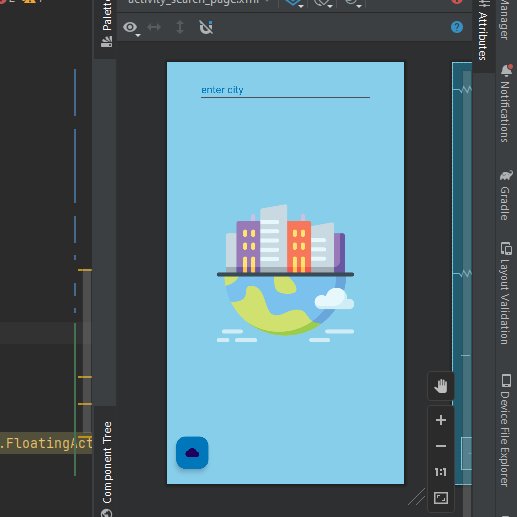
Task: Click the .FloatingAct highlighted code text
Action: pyautogui.click(x=46, y=443)
